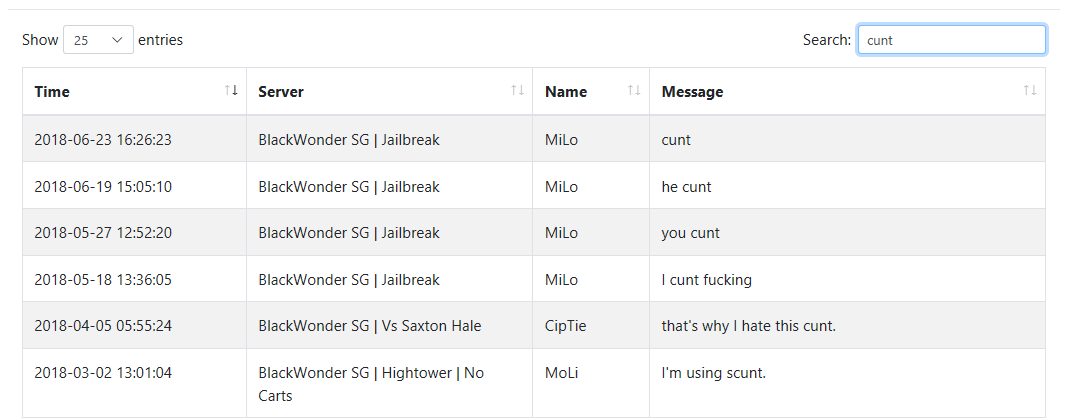Sort table by Message column arrows

[x=1030, y=91]
